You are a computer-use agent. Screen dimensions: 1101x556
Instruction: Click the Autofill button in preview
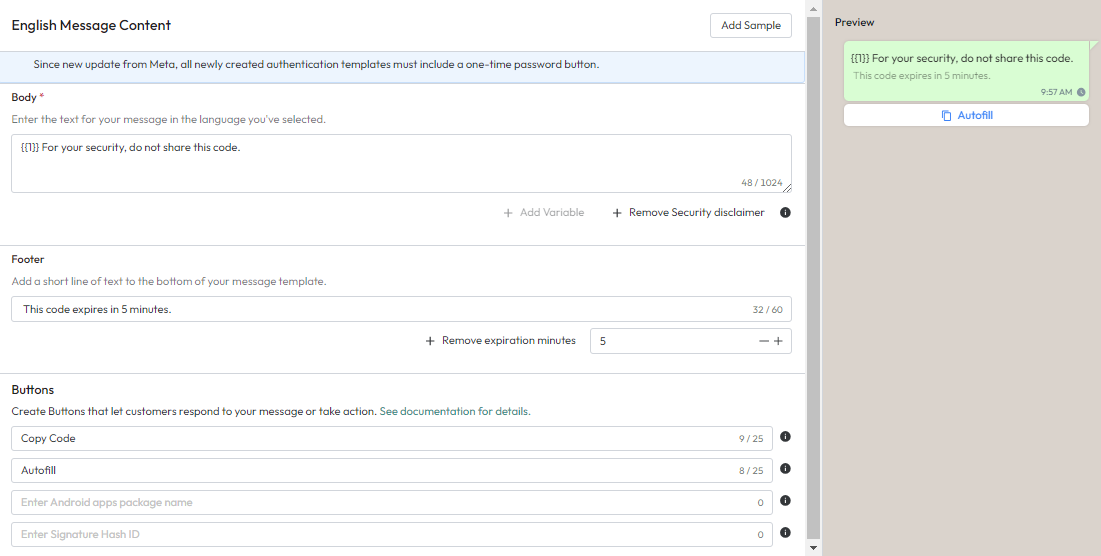point(966,116)
